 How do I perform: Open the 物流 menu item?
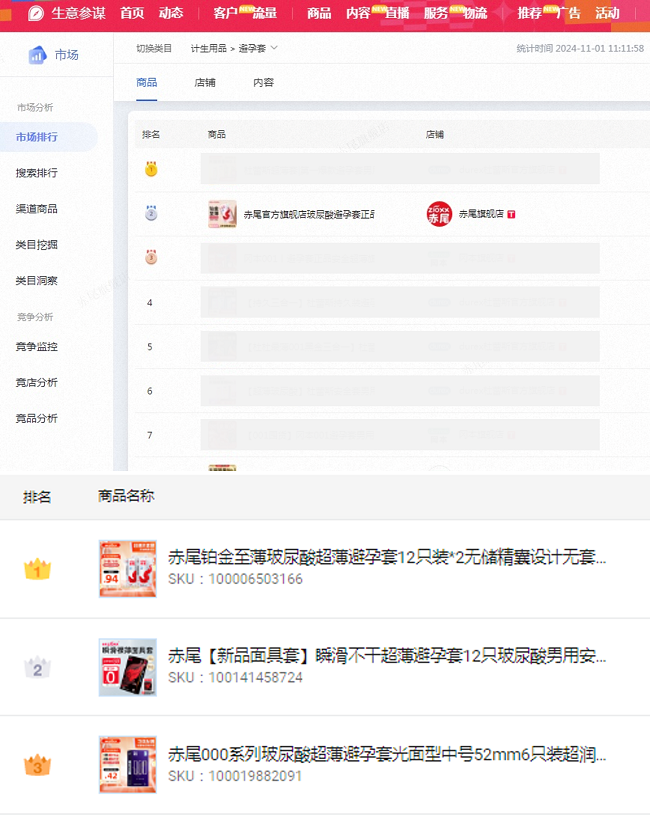point(475,13)
